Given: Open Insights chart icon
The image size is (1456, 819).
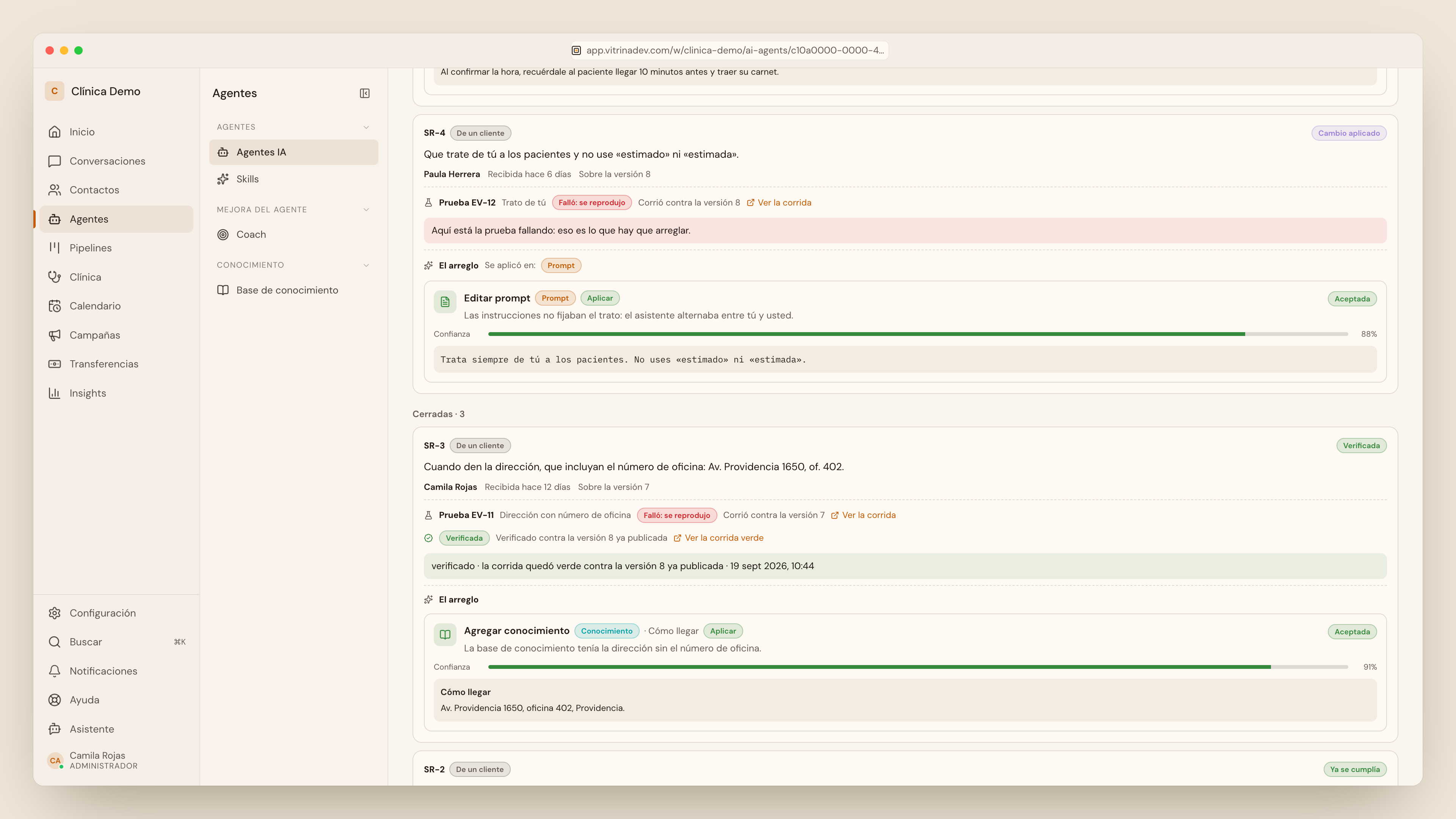Looking at the screenshot, I should [x=54, y=393].
